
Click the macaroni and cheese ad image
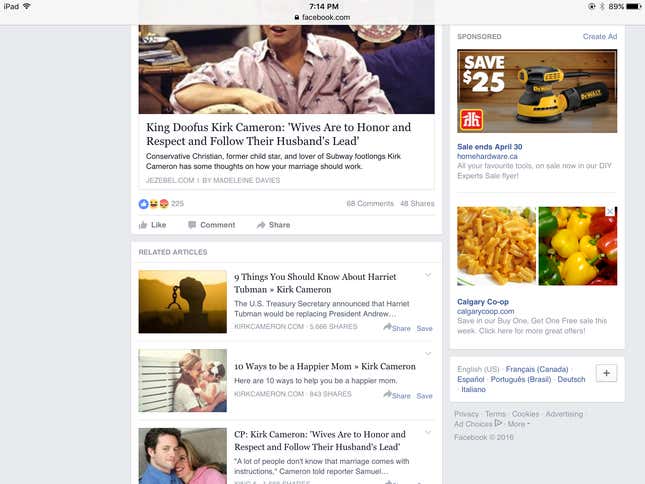497,246
